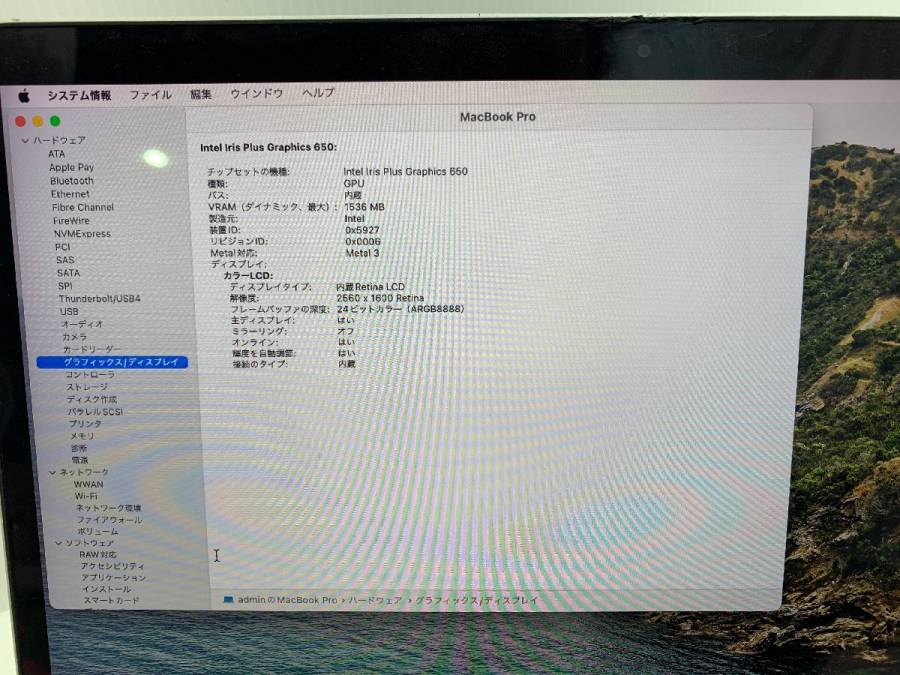
Task: Select ストレージ in the sidebar
Action: [x=87, y=387]
